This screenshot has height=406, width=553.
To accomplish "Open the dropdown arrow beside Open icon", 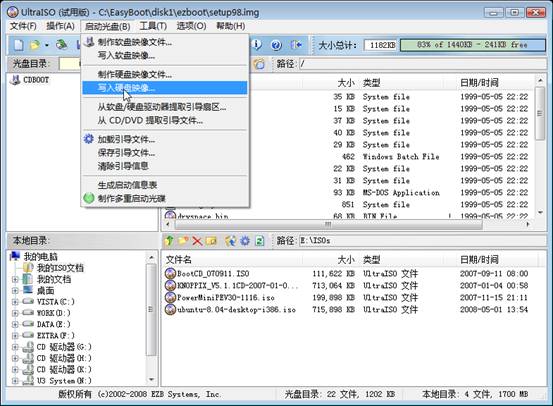I will point(46,45).
